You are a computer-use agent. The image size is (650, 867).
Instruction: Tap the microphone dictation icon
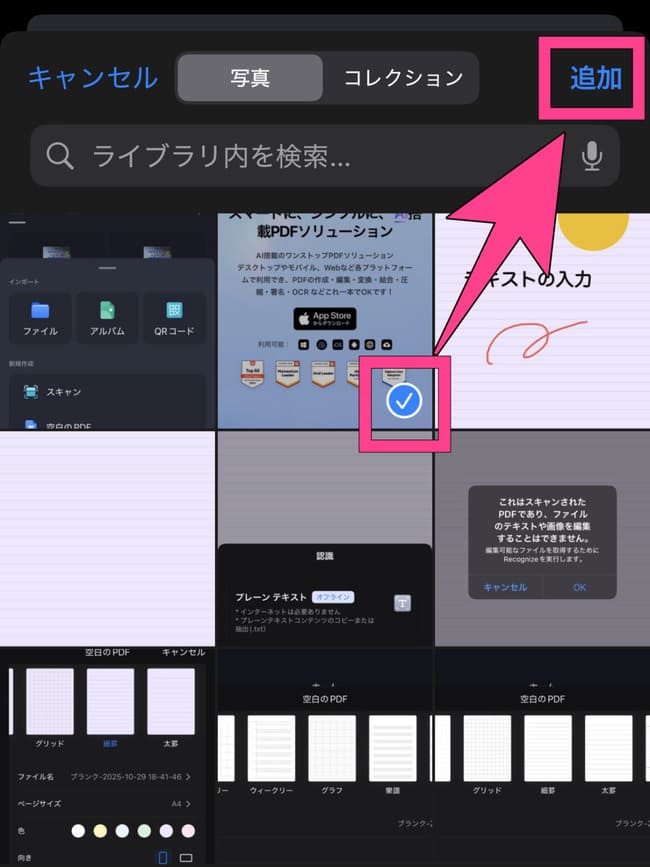[x=591, y=156]
